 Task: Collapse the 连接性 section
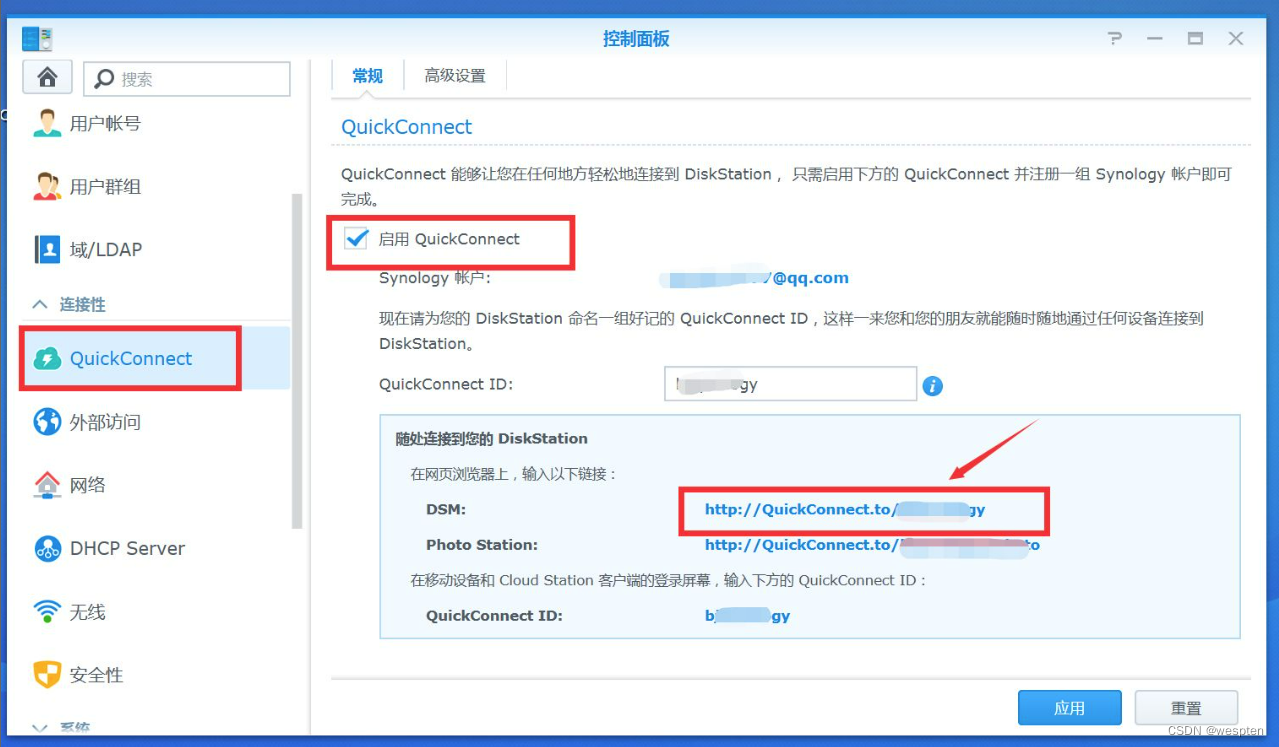tap(40, 304)
